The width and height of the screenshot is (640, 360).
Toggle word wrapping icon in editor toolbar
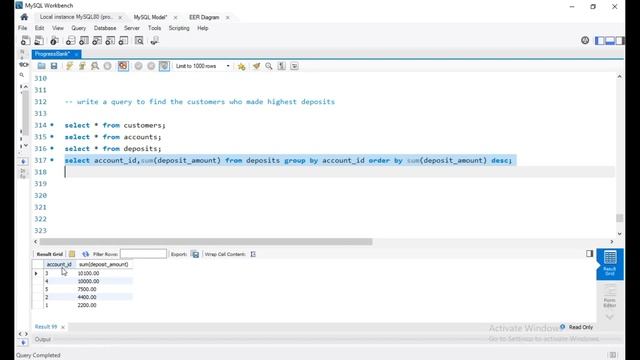294,66
